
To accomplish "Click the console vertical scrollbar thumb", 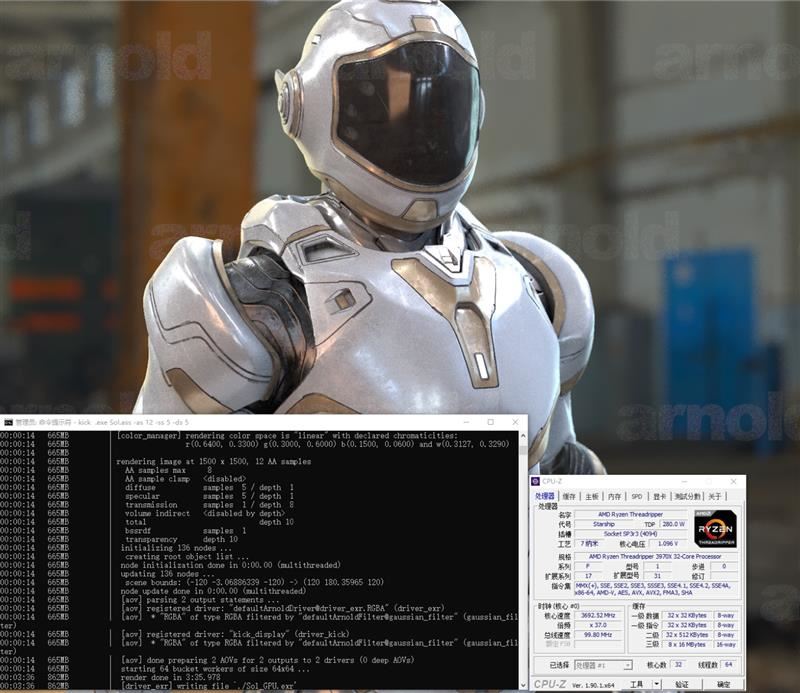I will pos(523,449).
